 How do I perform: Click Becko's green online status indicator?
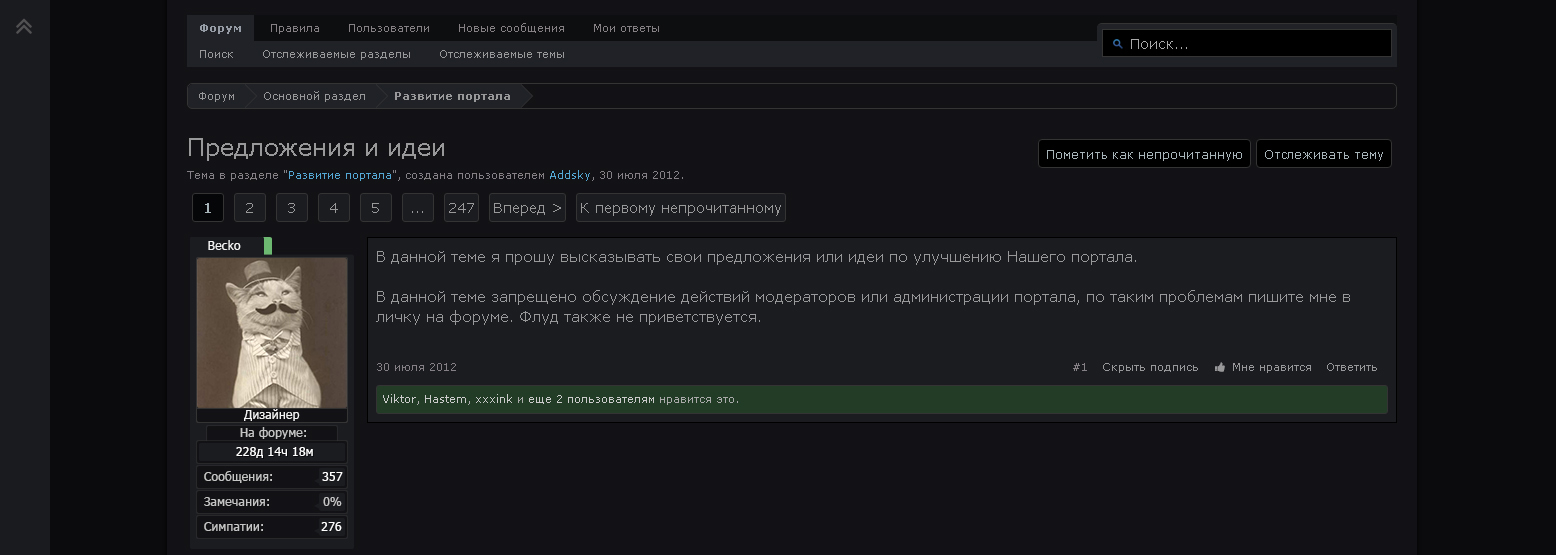268,246
